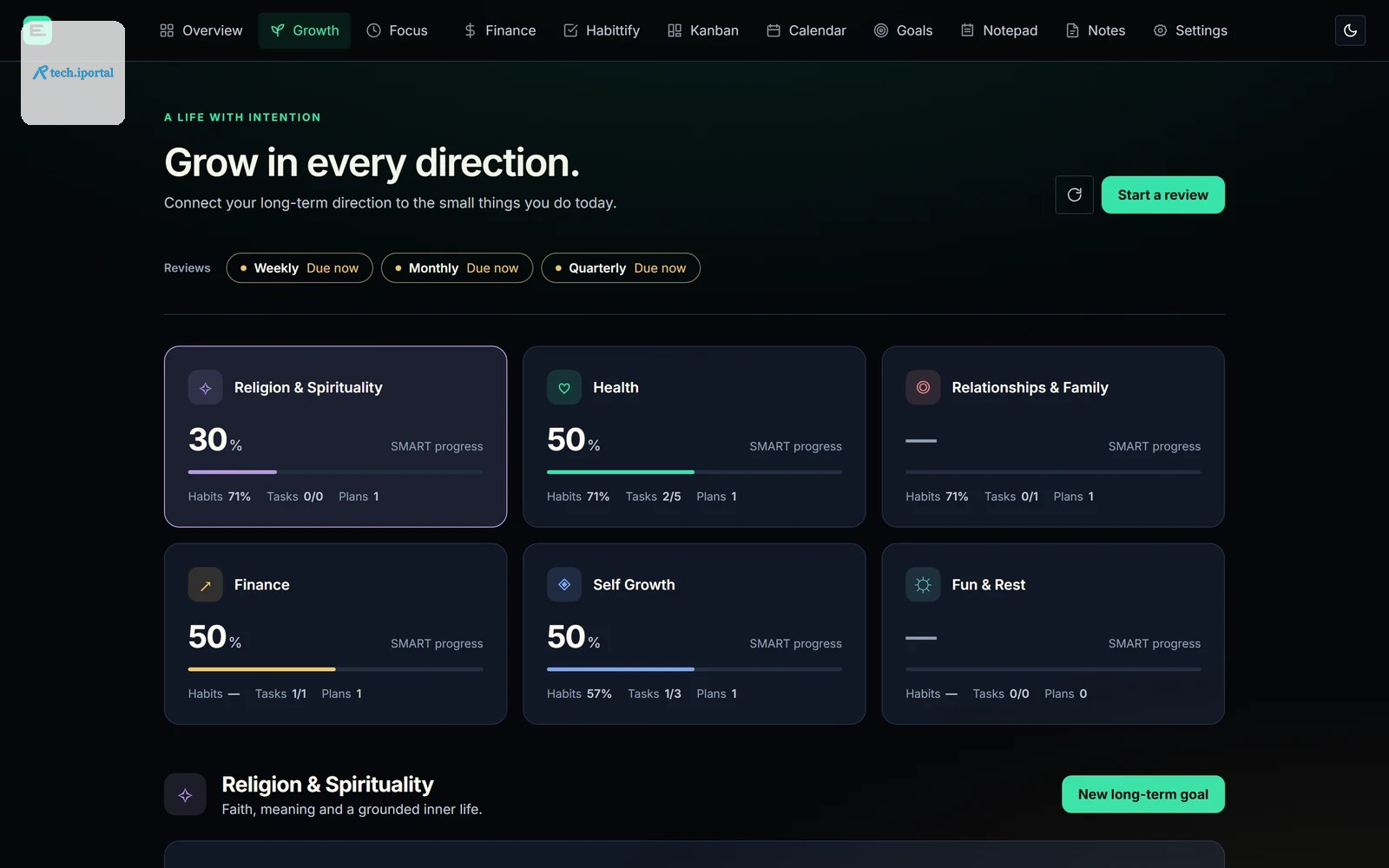The width and height of the screenshot is (1389, 868).
Task: Open the Calendar tab
Action: coord(806,30)
